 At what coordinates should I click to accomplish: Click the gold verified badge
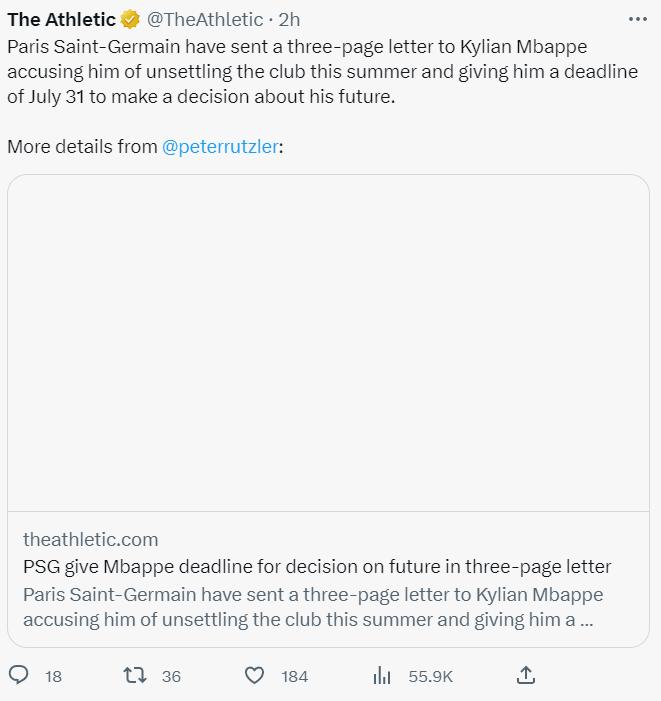pos(131,19)
